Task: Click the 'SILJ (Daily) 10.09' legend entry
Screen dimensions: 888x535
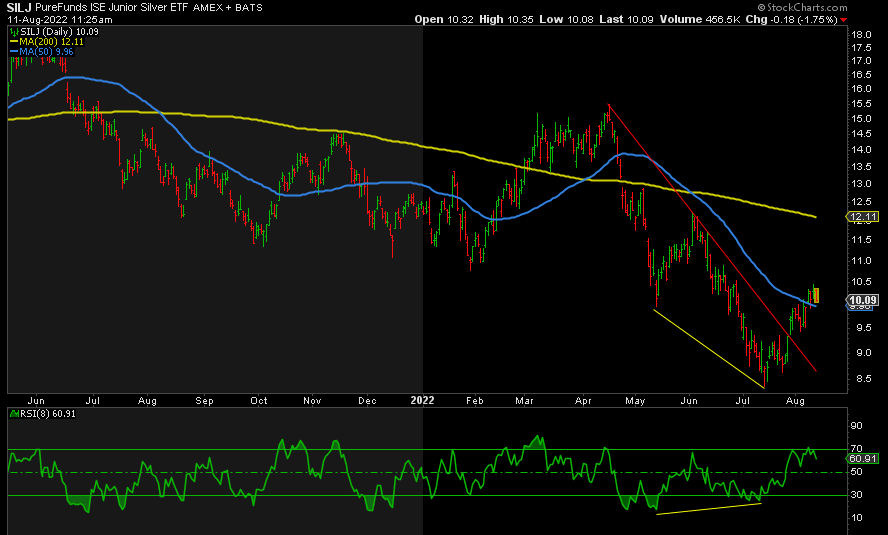Action: click(59, 32)
